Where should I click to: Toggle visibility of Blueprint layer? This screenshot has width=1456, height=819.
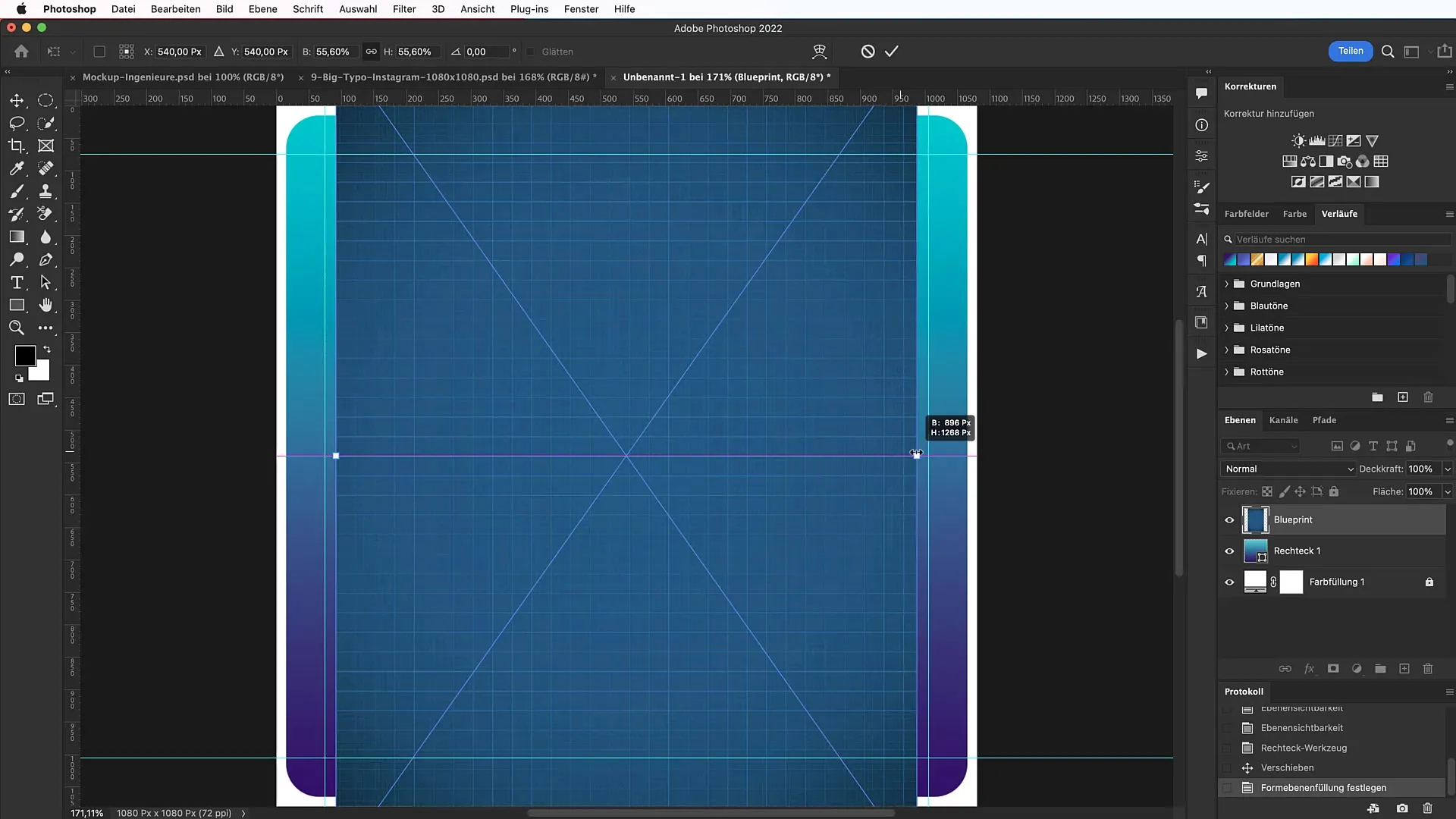(x=1230, y=519)
